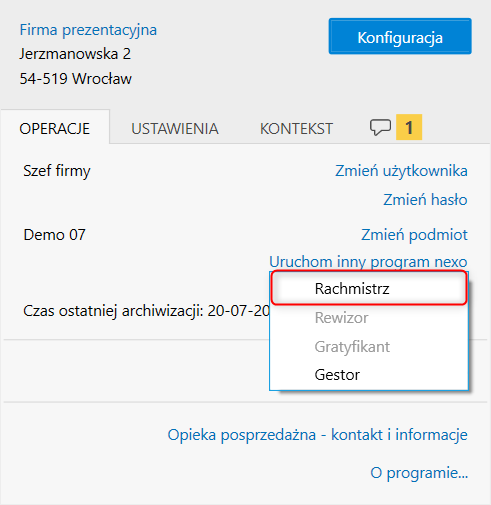Switch to the OPERACJE tab
The height and width of the screenshot is (505, 491).
[x=55, y=129]
